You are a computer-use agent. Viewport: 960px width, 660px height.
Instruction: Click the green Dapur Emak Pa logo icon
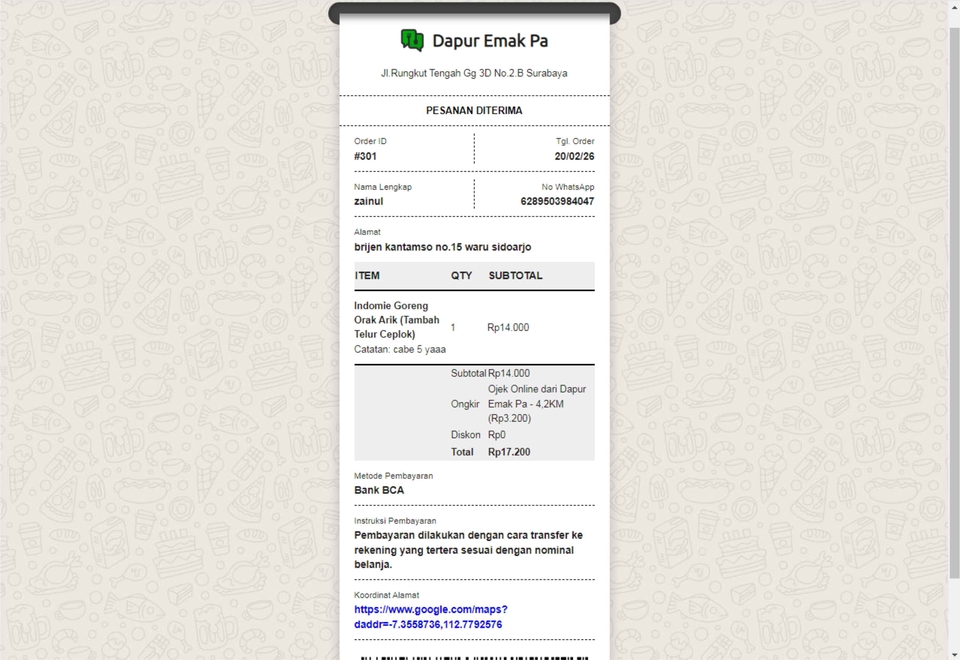[x=412, y=40]
